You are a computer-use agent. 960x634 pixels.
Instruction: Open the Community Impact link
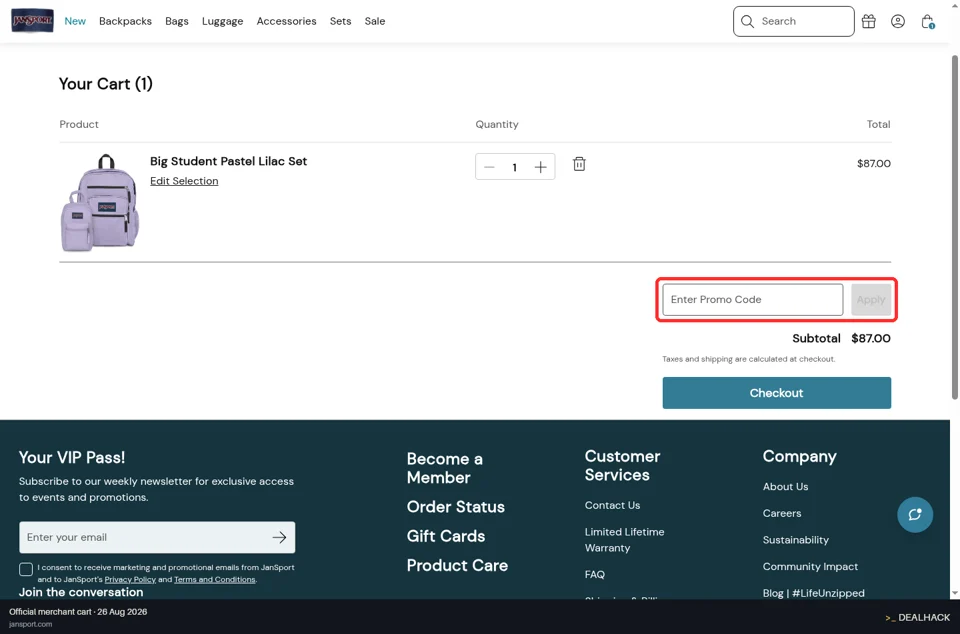tap(810, 567)
